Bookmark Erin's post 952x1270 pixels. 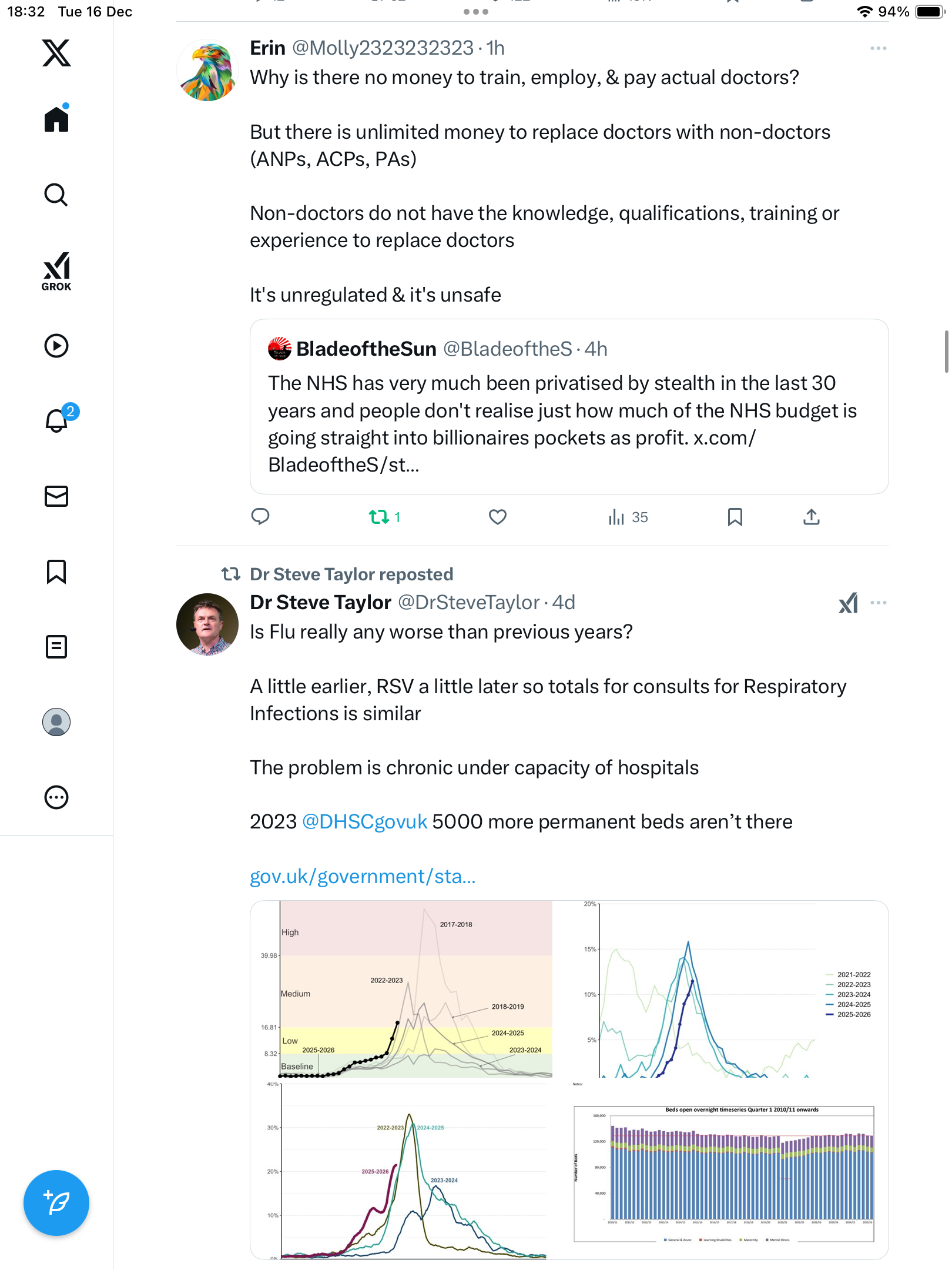point(735,517)
